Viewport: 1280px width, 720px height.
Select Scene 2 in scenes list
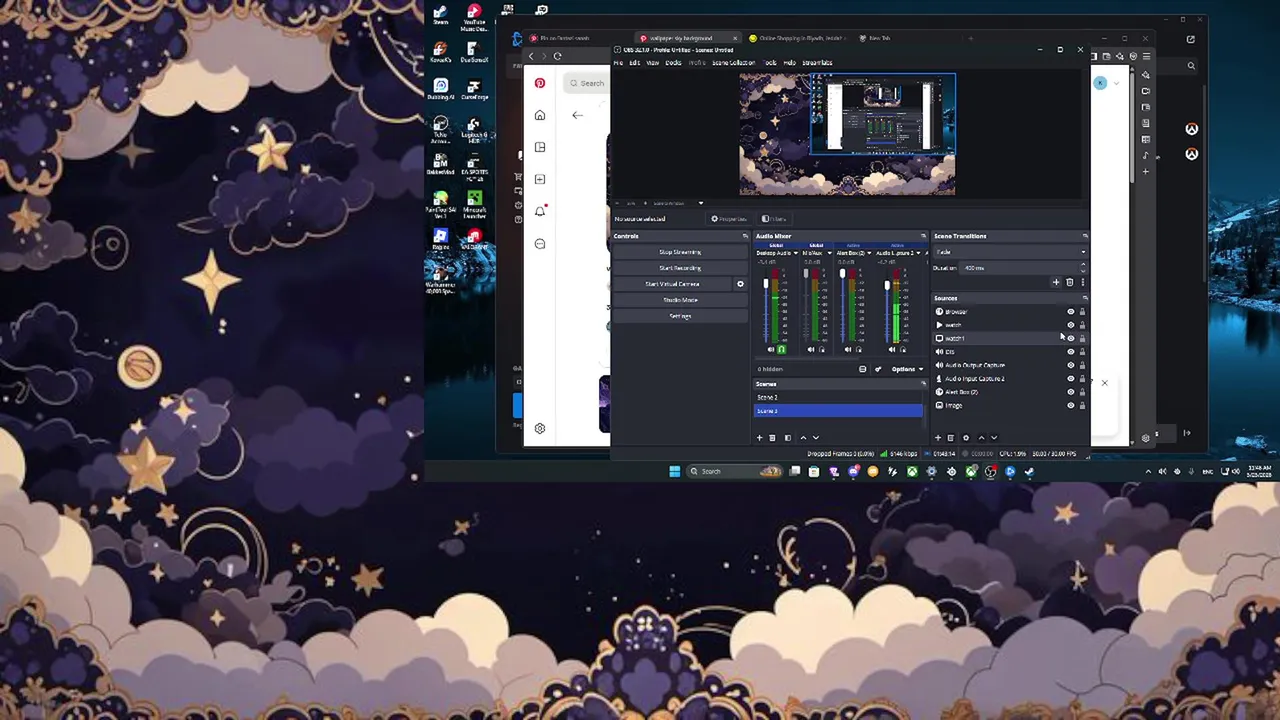click(838, 397)
